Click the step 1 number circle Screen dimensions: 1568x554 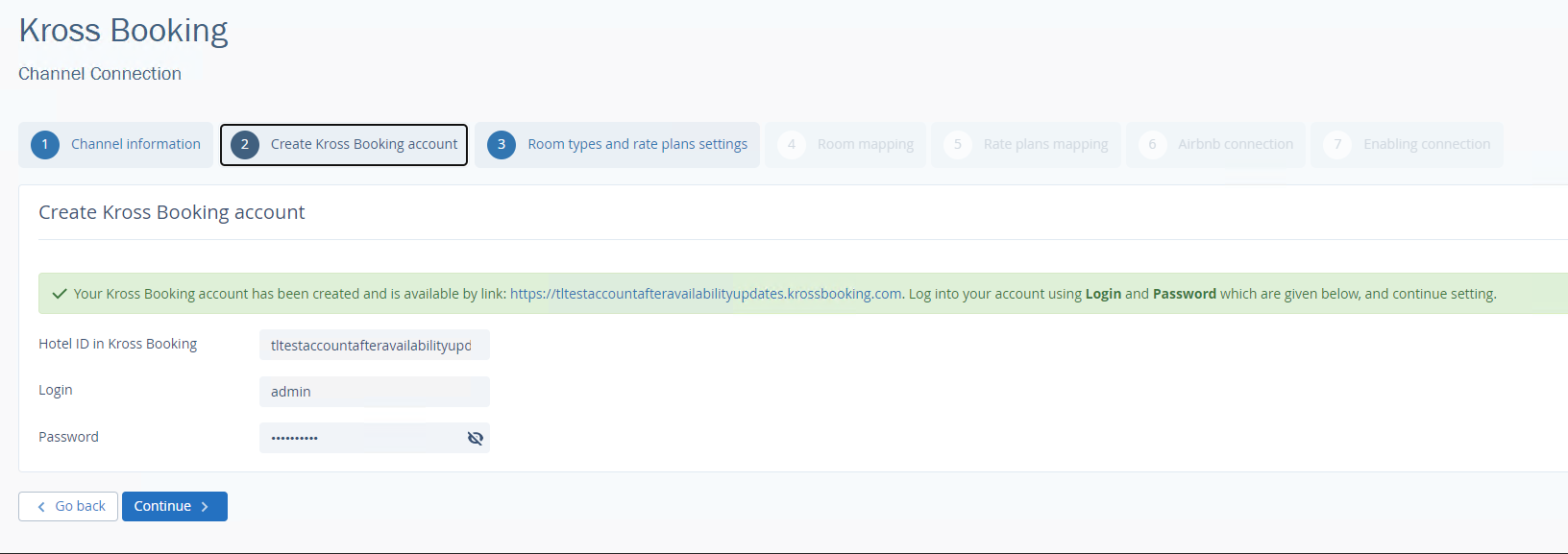click(x=45, y=145)
